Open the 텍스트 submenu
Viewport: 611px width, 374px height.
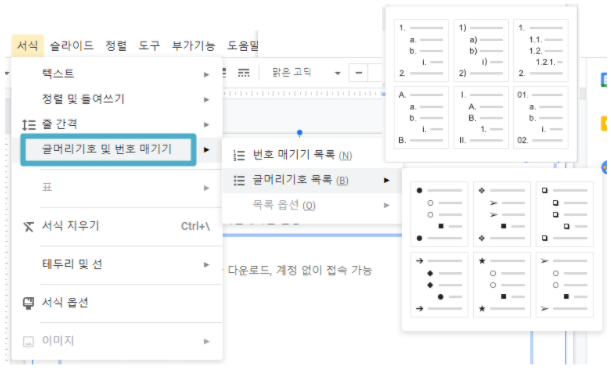click(x=117, y=74)
